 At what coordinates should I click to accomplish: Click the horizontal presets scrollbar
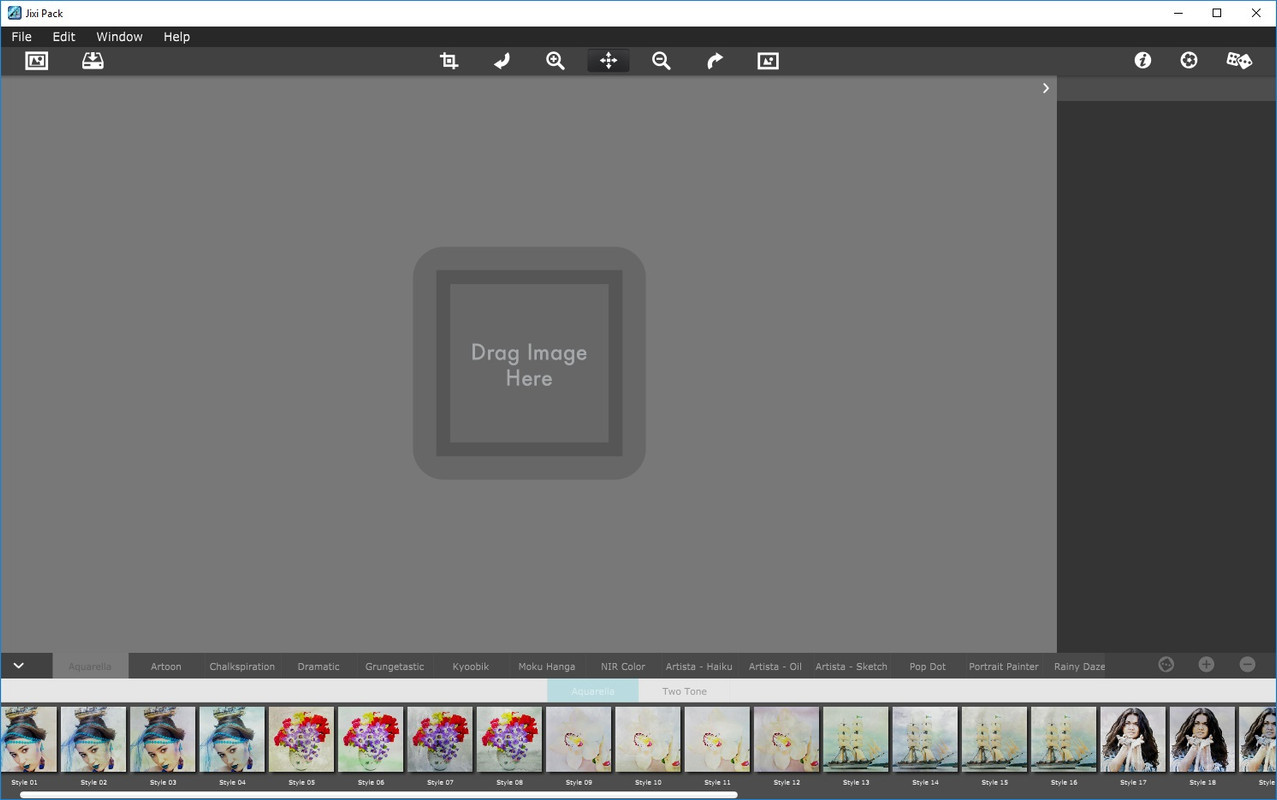(379, 795)
